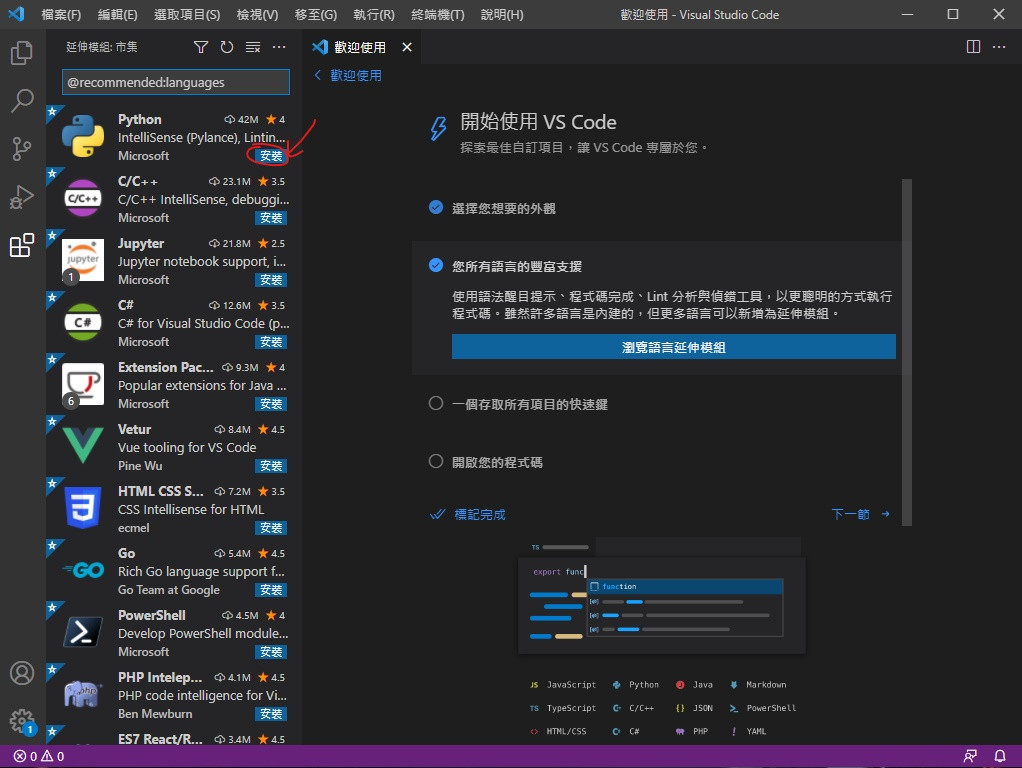Focus the @recommended:languages search box

(175, 82)
